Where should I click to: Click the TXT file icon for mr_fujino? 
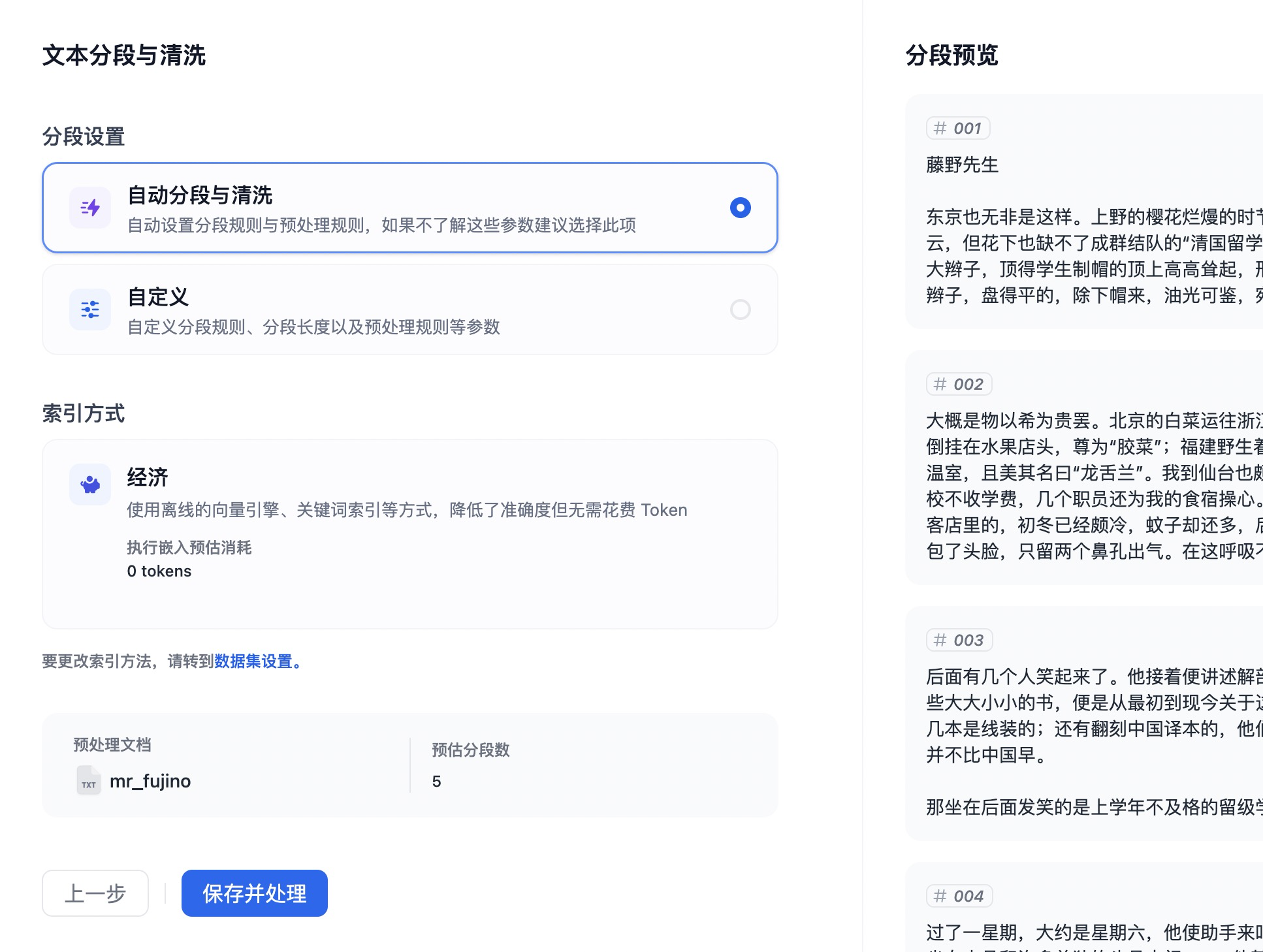pos(88,781)
